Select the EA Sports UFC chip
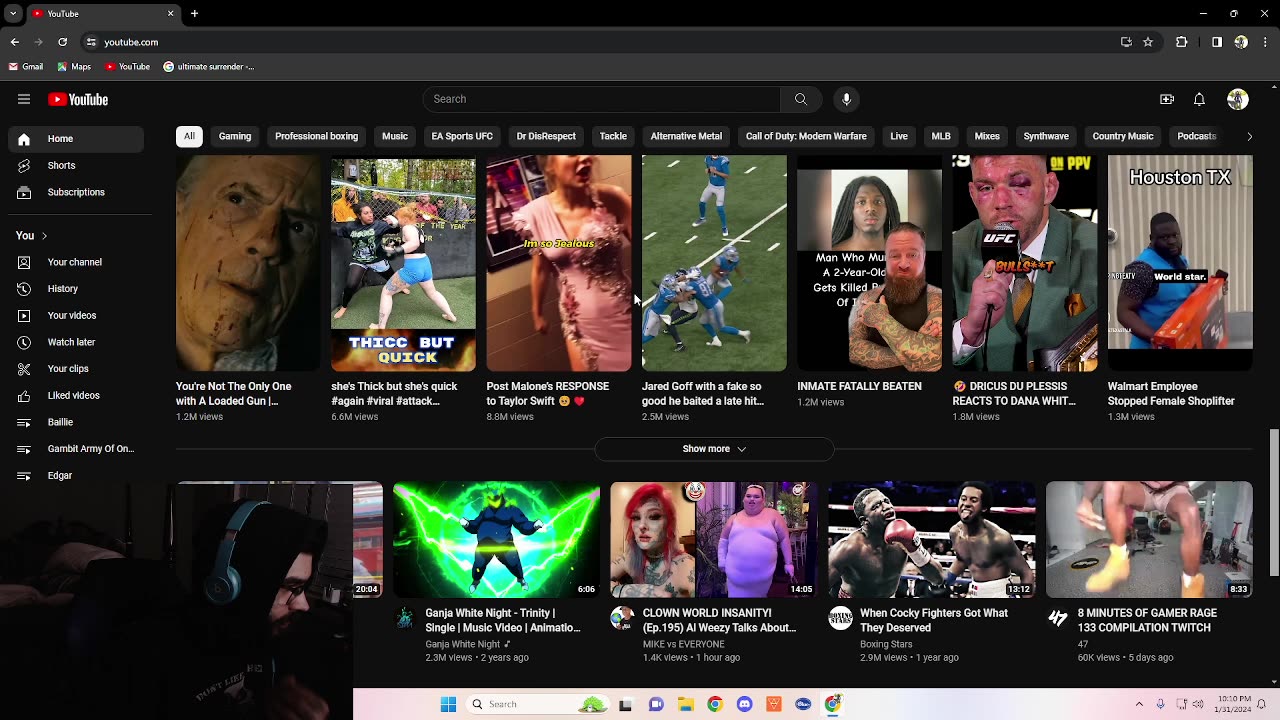This screenshot has height=720, width=1280. [462, 136]
